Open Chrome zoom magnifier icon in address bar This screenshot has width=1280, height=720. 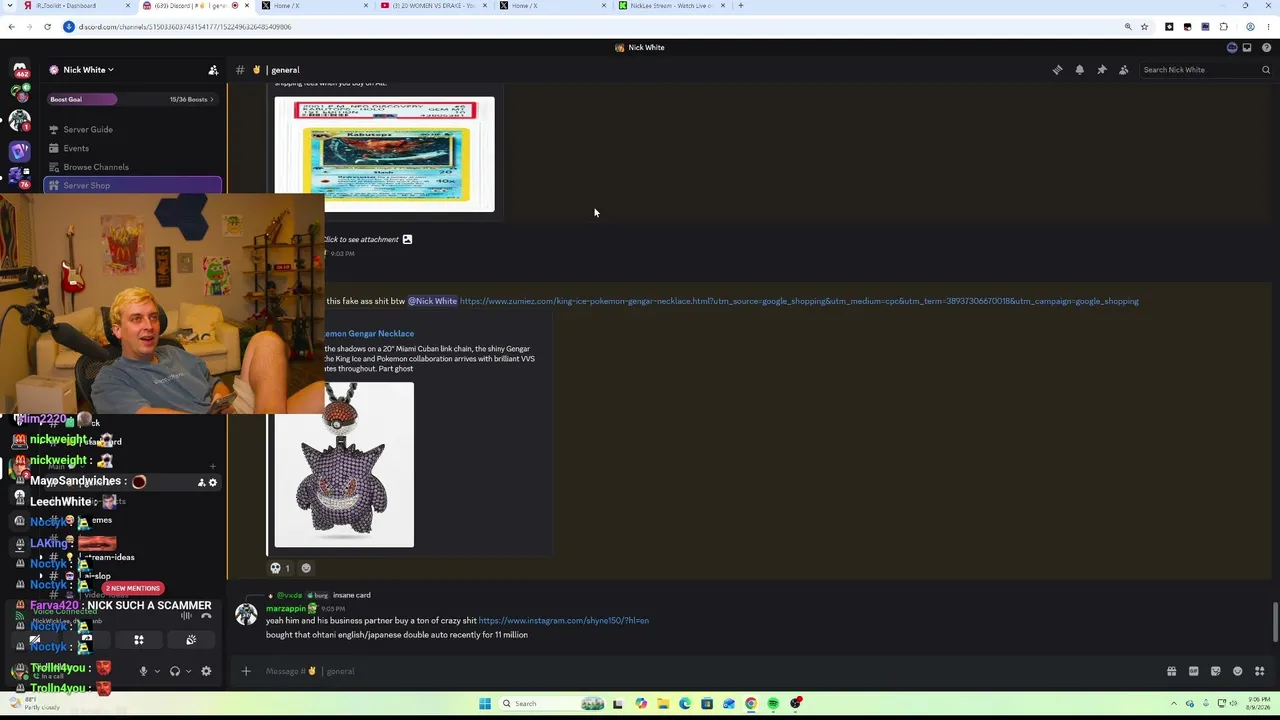click(1128, 27)
